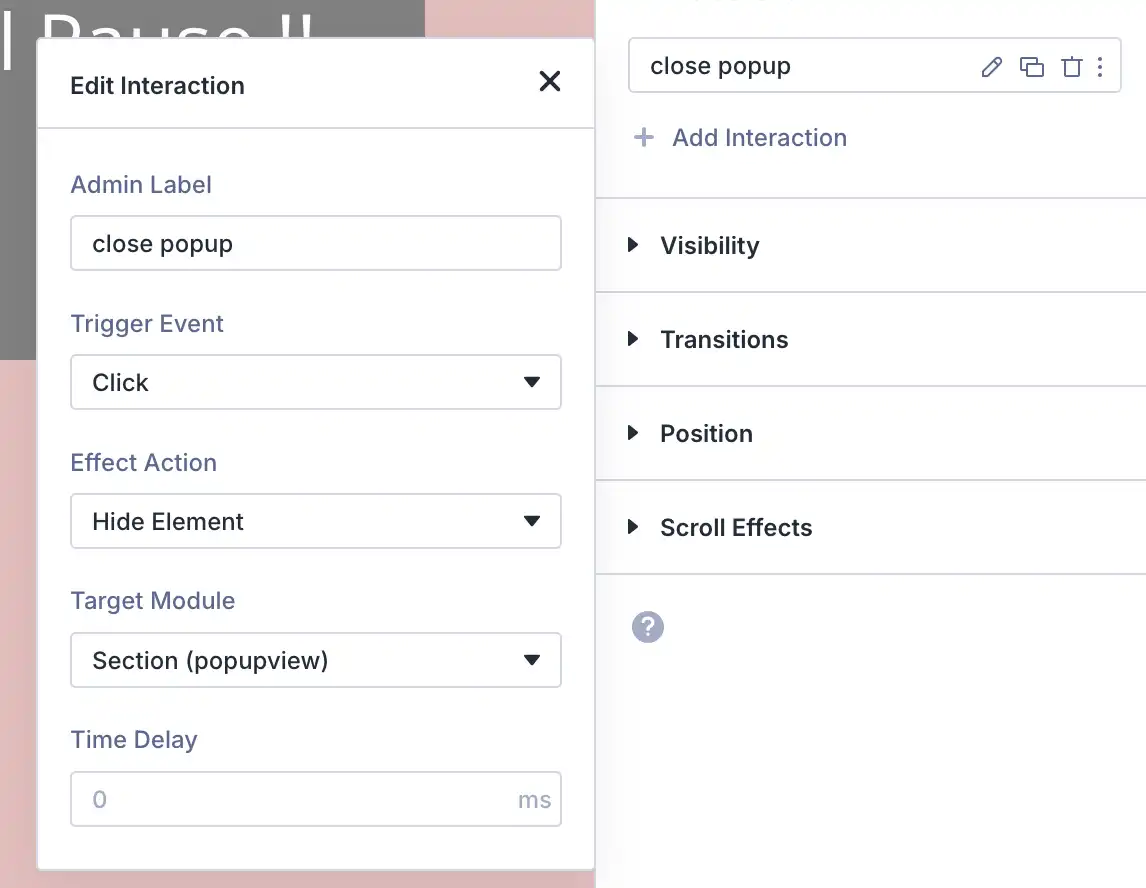Open the Trigger Event dropdown
This screenshot has width=1146, height=888.
pyautogui.click(x=316, y=382)
